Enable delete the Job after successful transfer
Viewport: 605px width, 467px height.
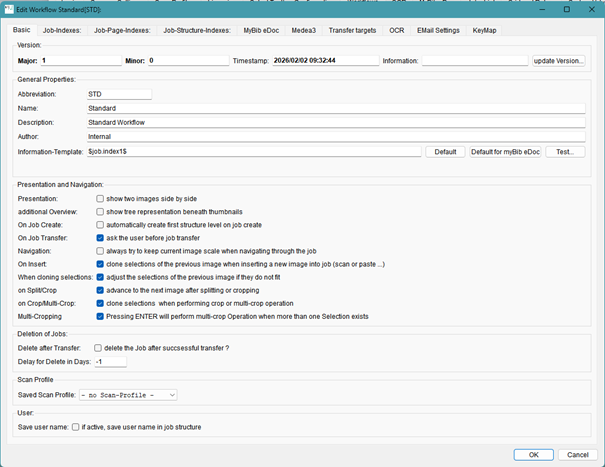tap(97, 347)
